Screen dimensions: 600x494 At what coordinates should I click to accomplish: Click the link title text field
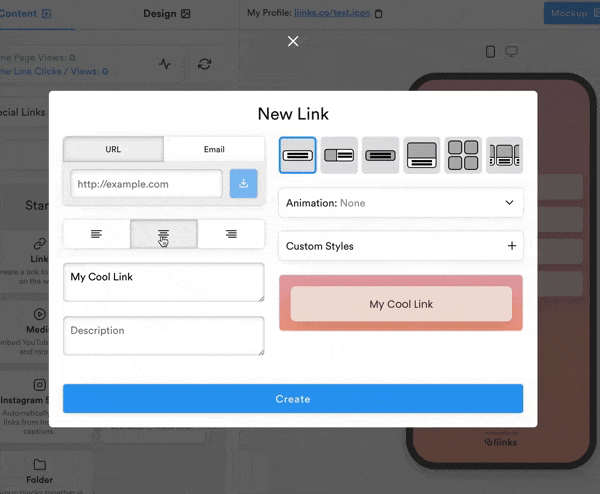[163, 282]
